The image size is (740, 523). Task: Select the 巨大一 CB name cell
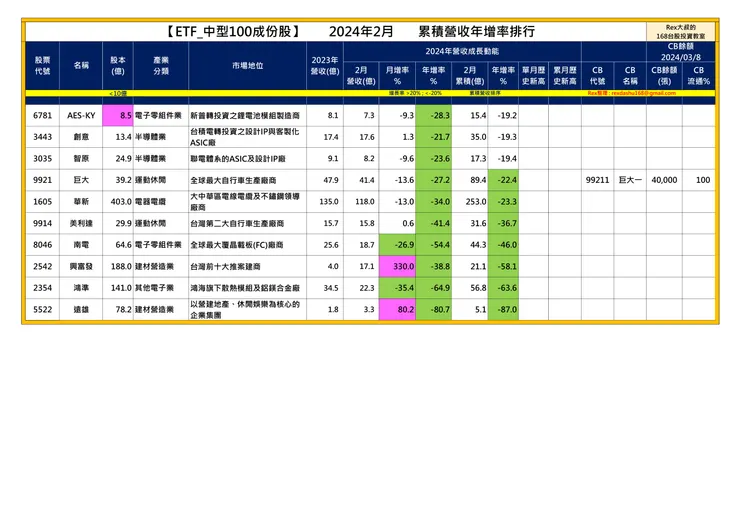(x=630, y=180)
